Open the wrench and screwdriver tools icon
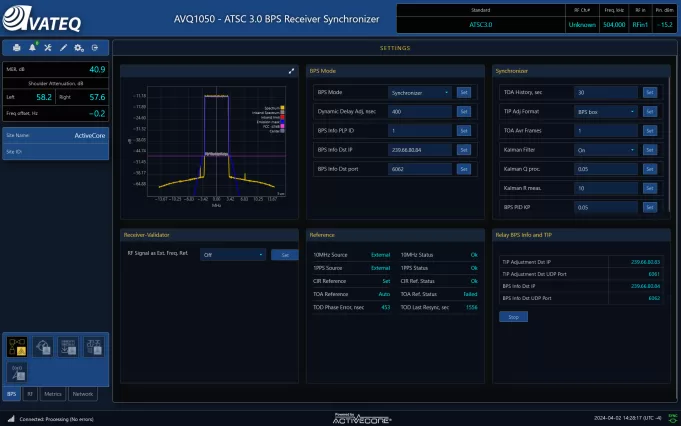The height and width of the screenshot is (426, 681). click(x=48, y=48)
